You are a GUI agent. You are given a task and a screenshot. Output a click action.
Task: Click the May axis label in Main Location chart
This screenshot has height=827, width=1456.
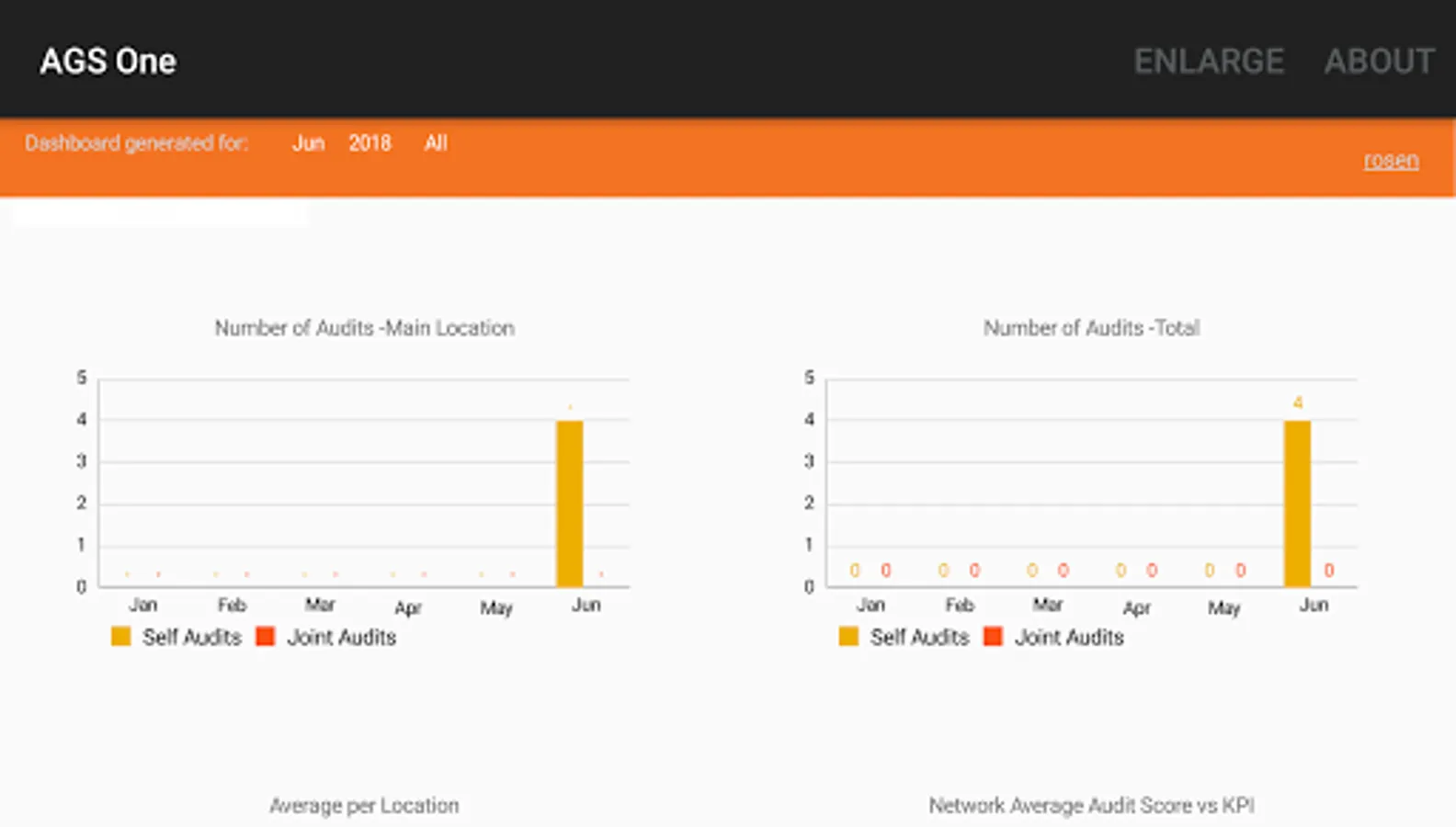pyautogui.click(x=496, y=607)
